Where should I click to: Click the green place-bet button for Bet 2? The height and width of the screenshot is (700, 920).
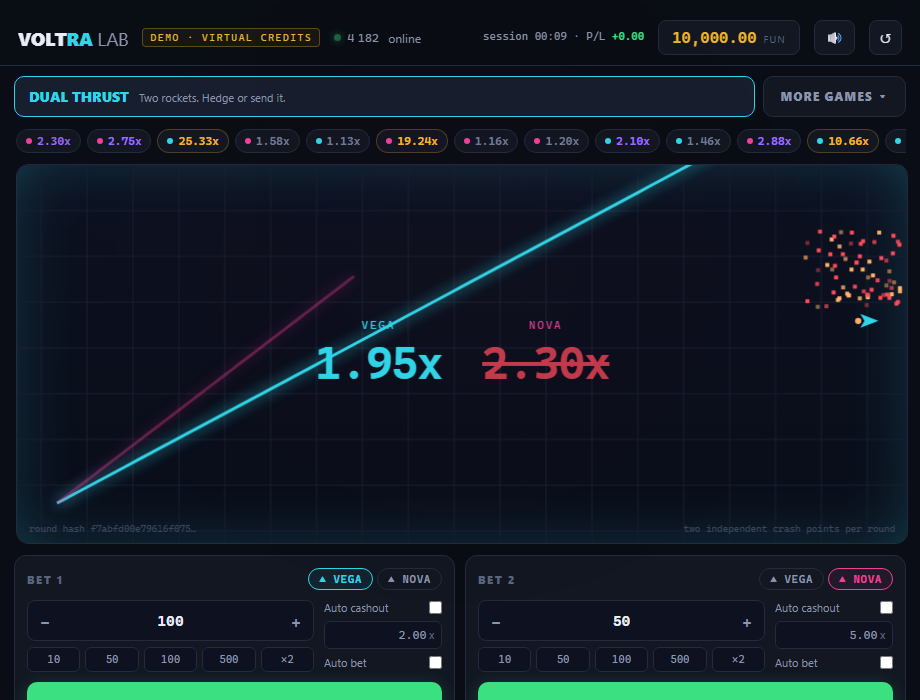point(685,691)
